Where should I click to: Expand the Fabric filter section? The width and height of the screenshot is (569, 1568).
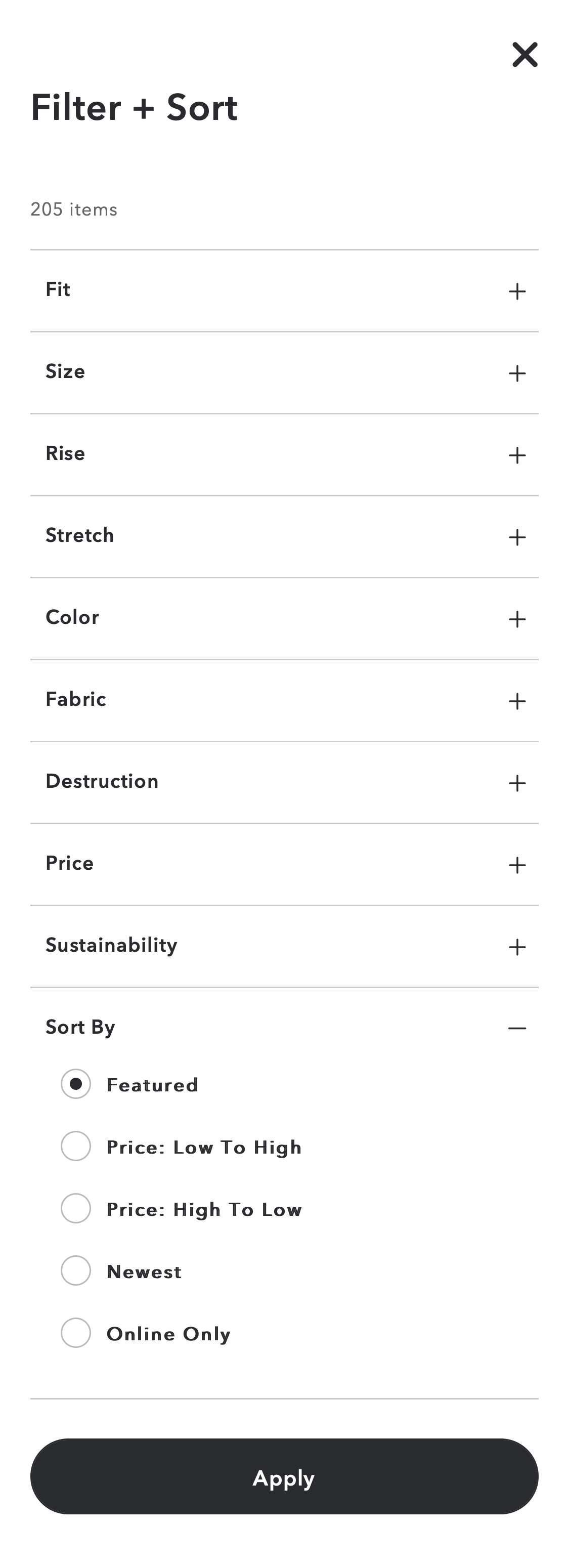pos(517,701)
